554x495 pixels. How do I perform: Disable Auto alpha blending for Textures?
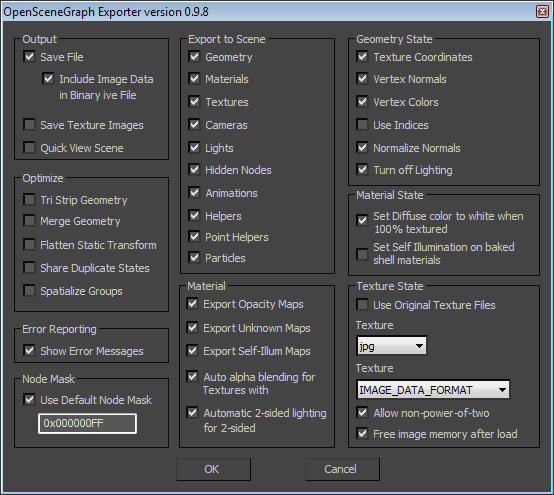192,377
